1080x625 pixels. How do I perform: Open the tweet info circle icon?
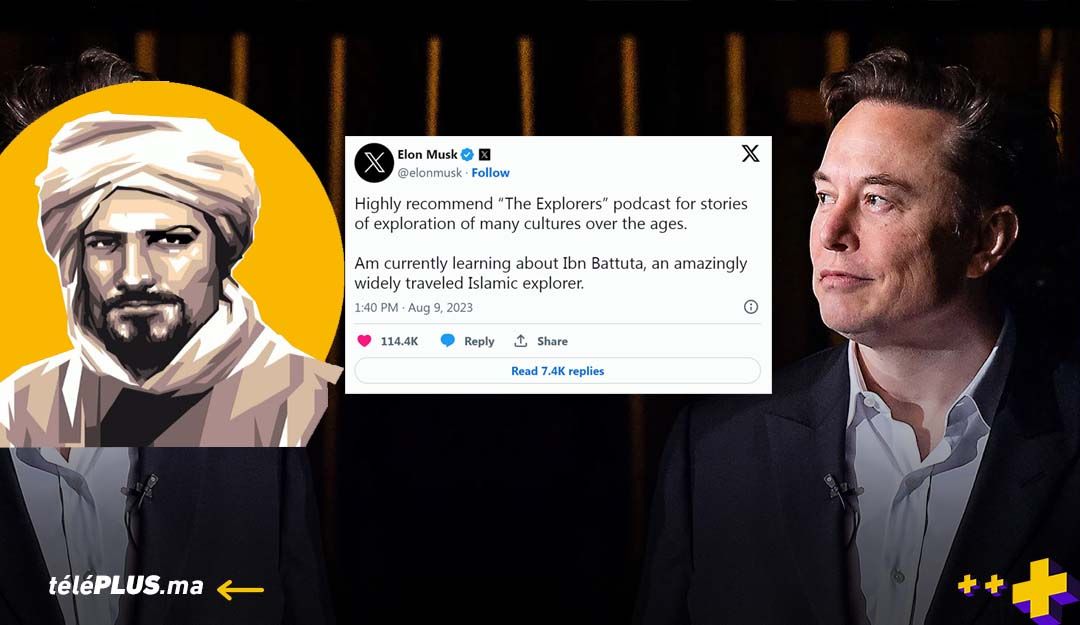point(751,307)
